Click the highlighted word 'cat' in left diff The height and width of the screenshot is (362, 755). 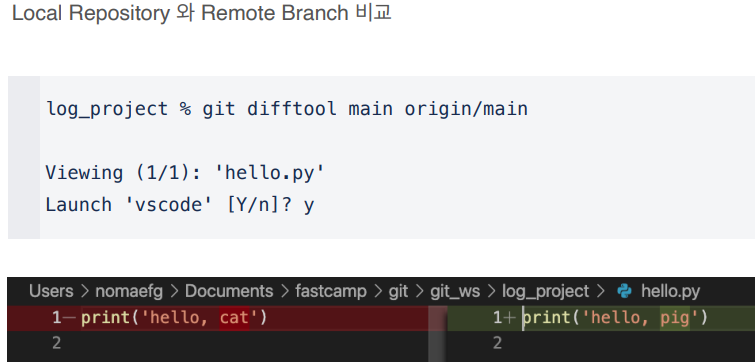click(234, 318)
